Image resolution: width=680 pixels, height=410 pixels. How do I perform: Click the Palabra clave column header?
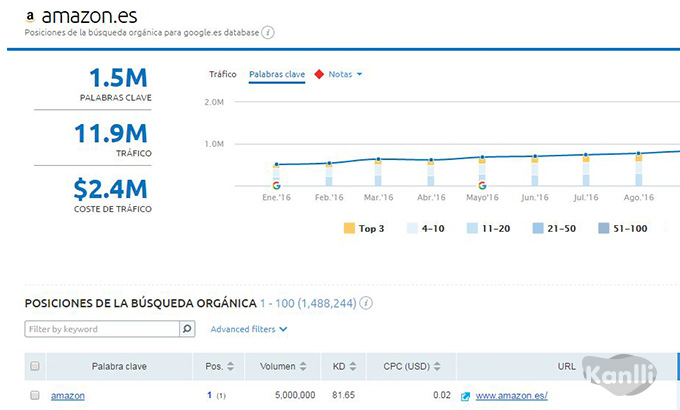click(119, 366)
